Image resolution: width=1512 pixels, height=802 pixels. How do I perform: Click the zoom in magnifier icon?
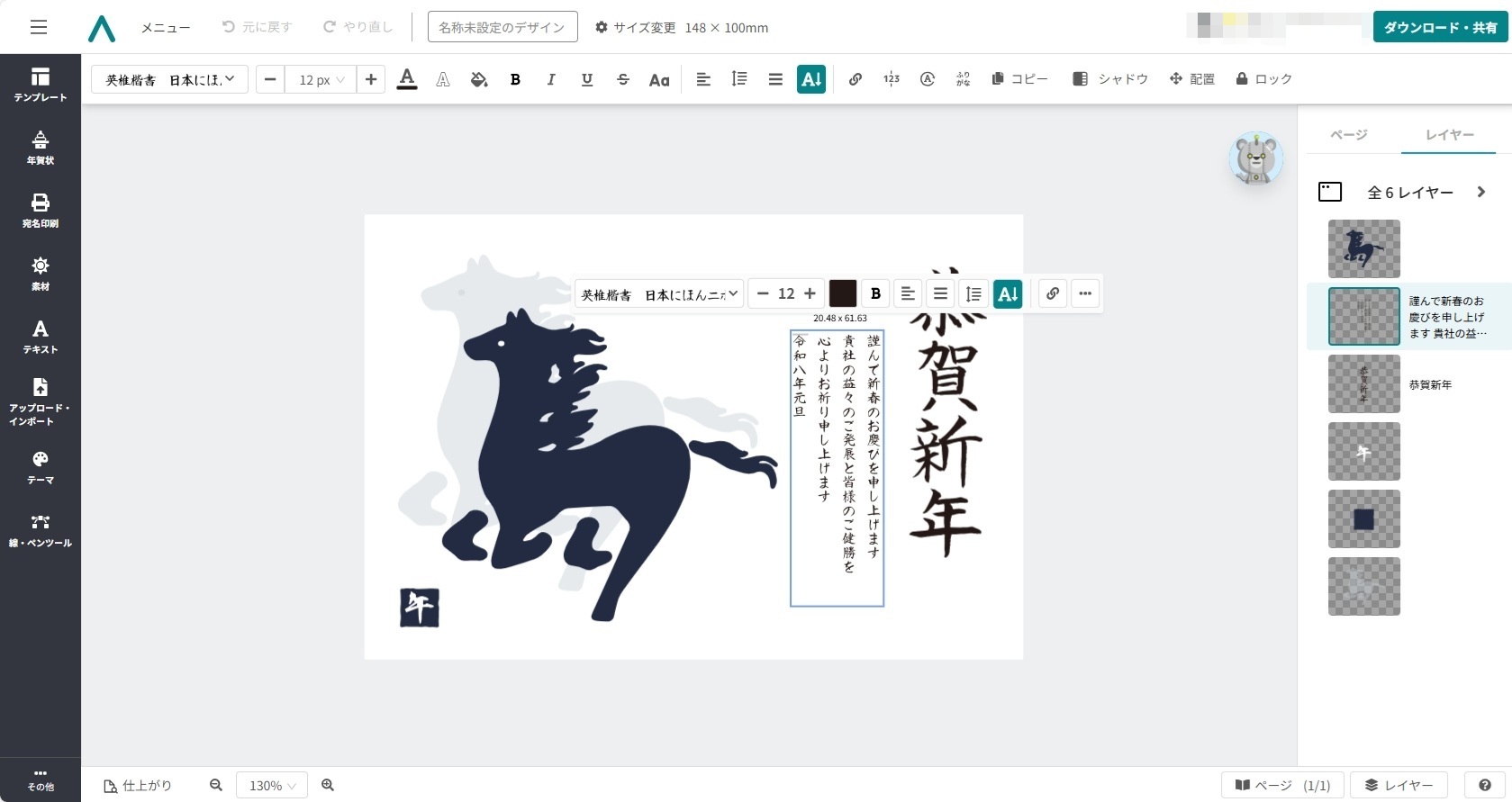(328, 785)
